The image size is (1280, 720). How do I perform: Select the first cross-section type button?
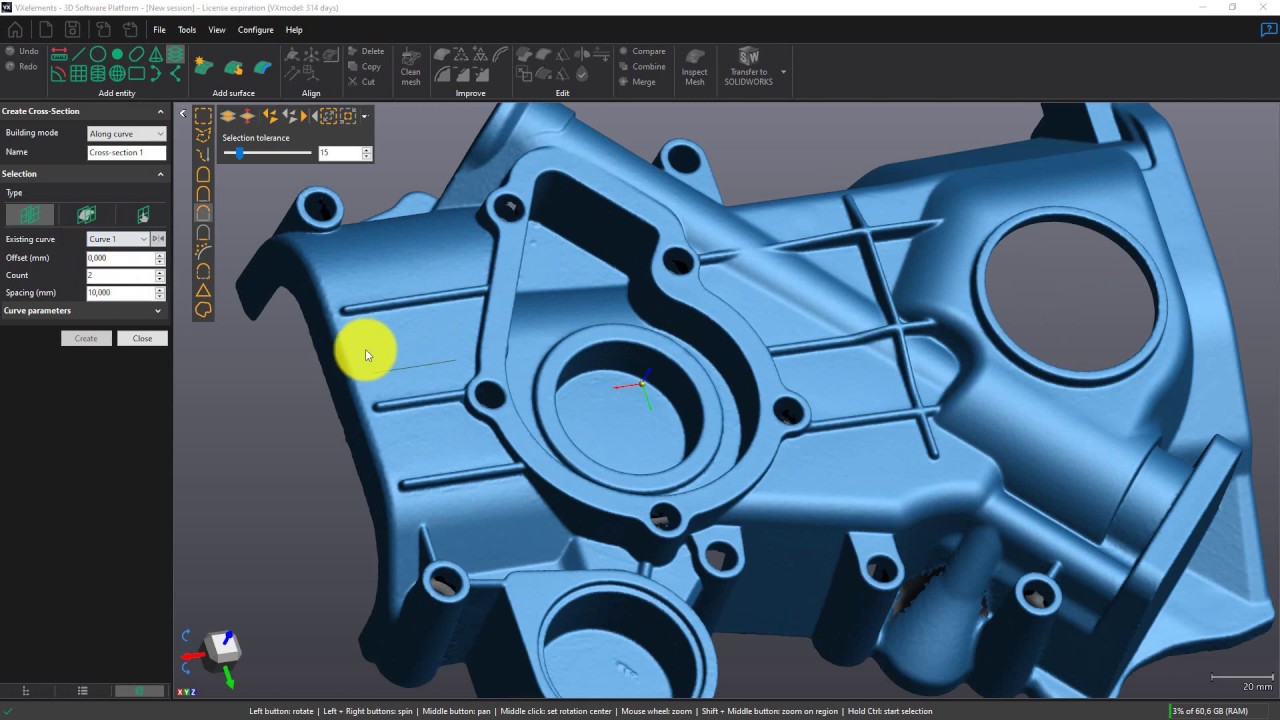[29, 215]
